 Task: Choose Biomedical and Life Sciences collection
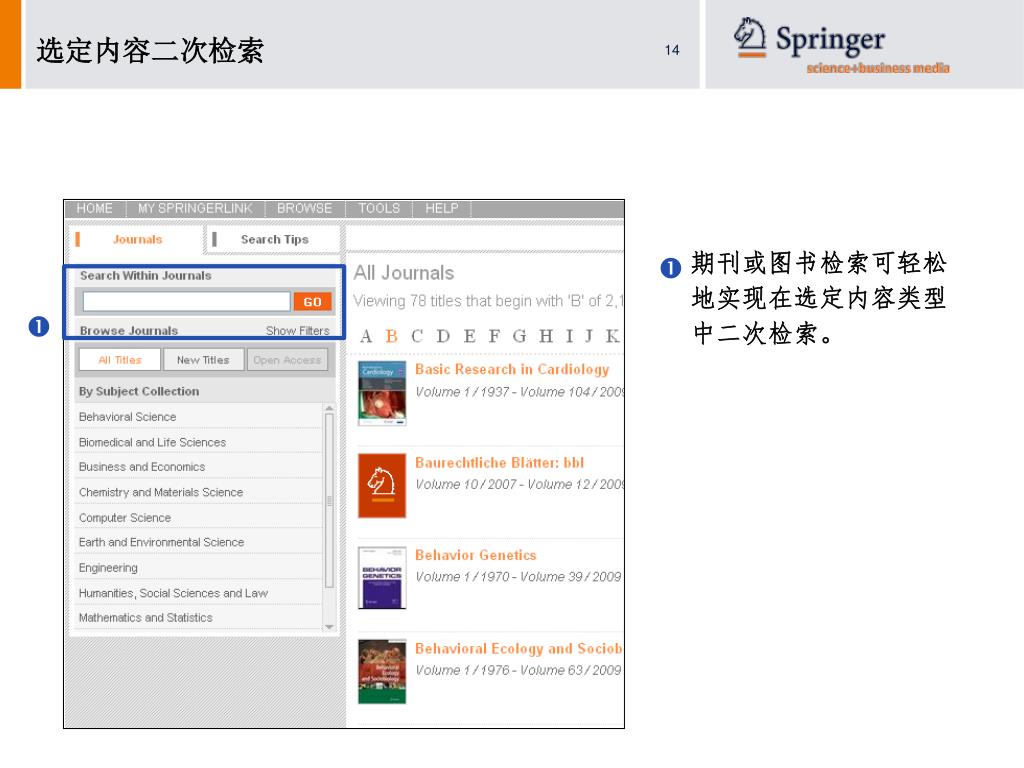click(x=152, y=442)
